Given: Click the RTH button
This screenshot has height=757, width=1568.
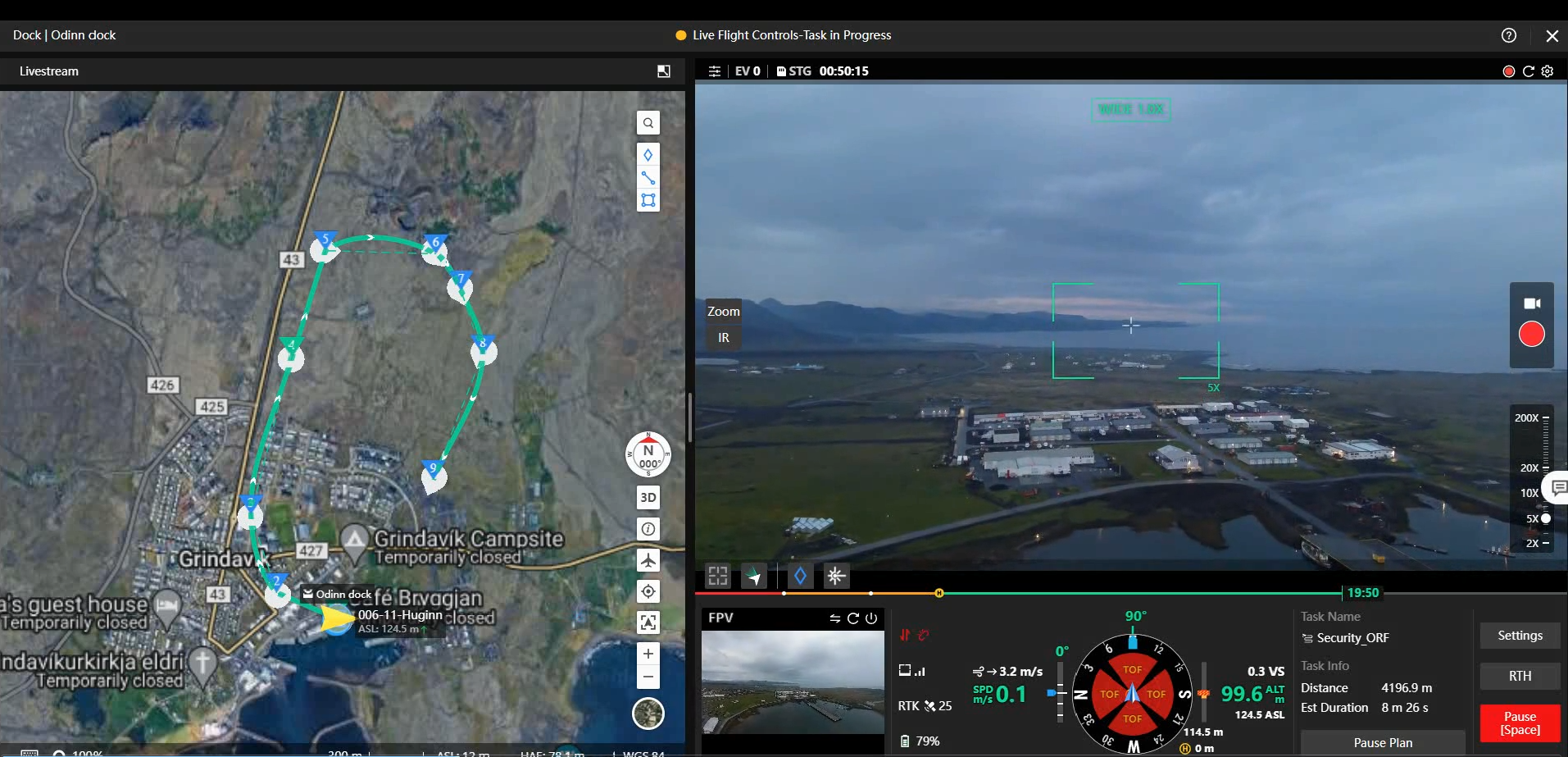Looking at the screenshot, I should 1520,676.
